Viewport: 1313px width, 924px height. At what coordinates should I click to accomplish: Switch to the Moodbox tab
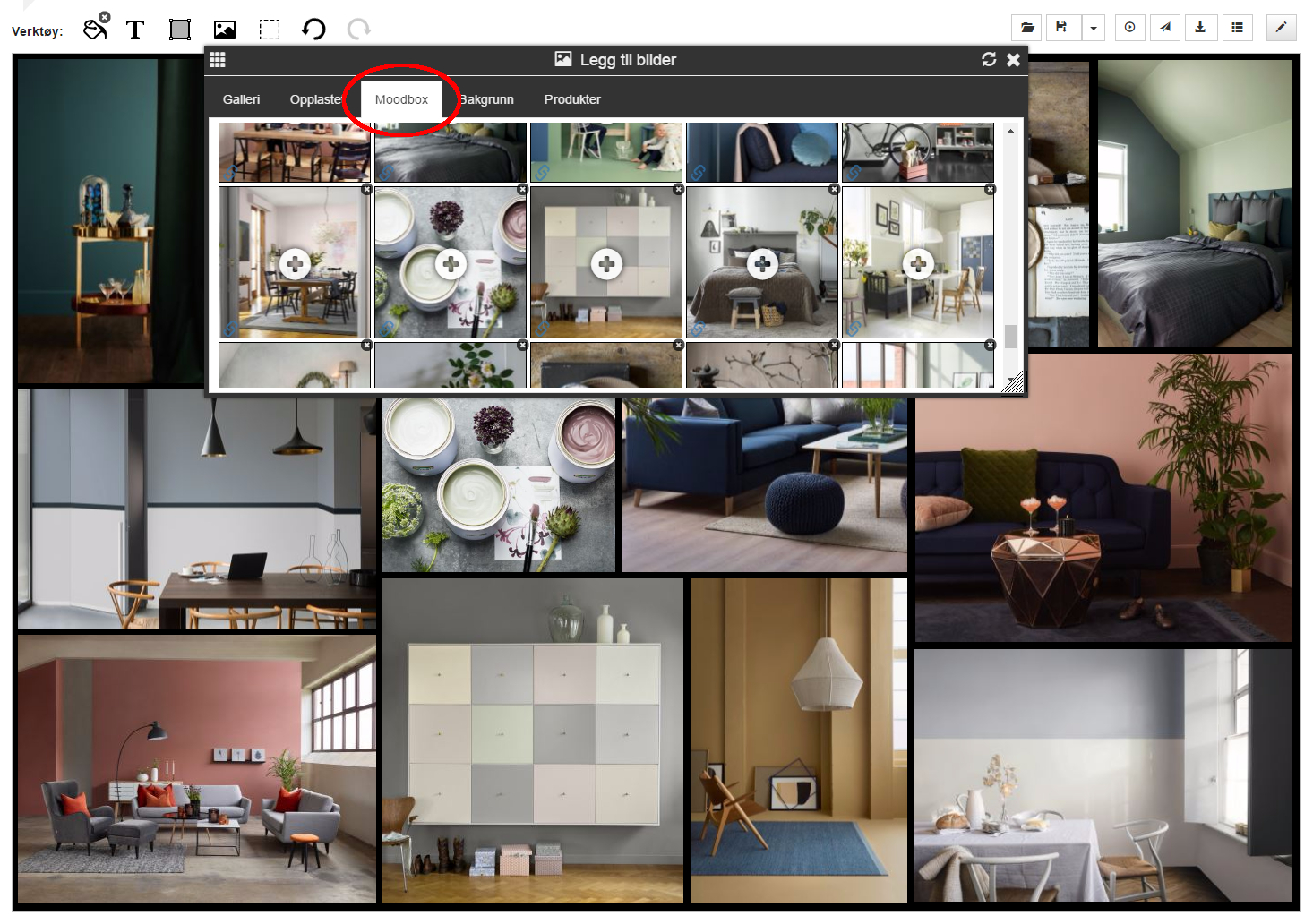[400, 99]
